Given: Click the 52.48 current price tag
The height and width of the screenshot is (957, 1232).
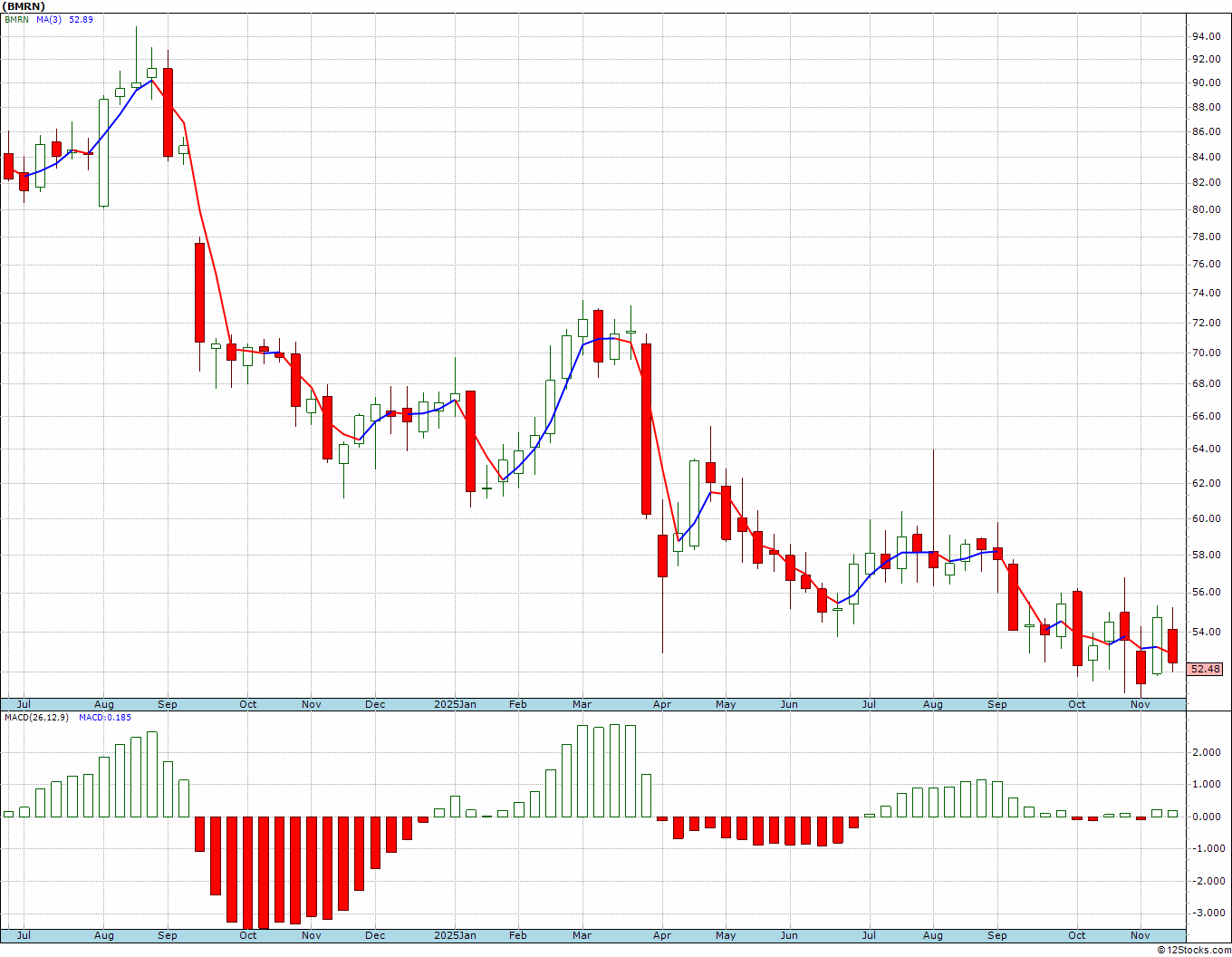Looking at the screenshot, I should coord(1206,669).
